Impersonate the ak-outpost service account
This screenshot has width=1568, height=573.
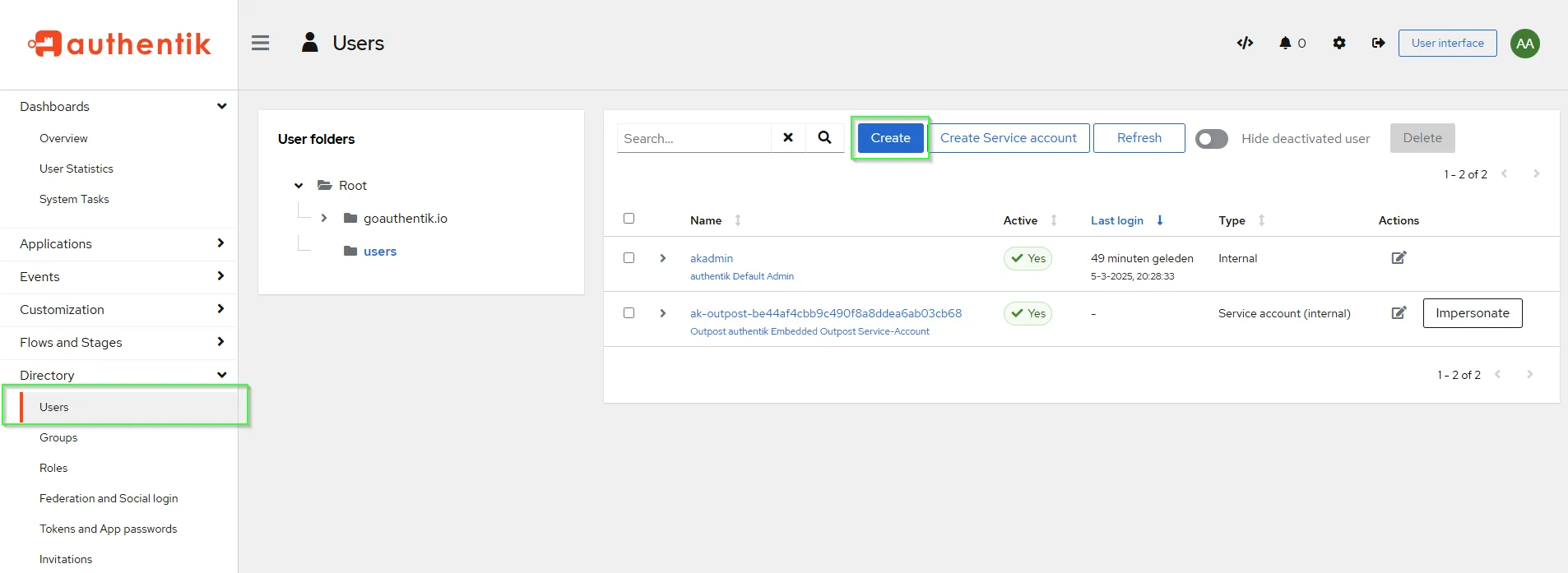pyautogui.click(x=1472, y=313)
